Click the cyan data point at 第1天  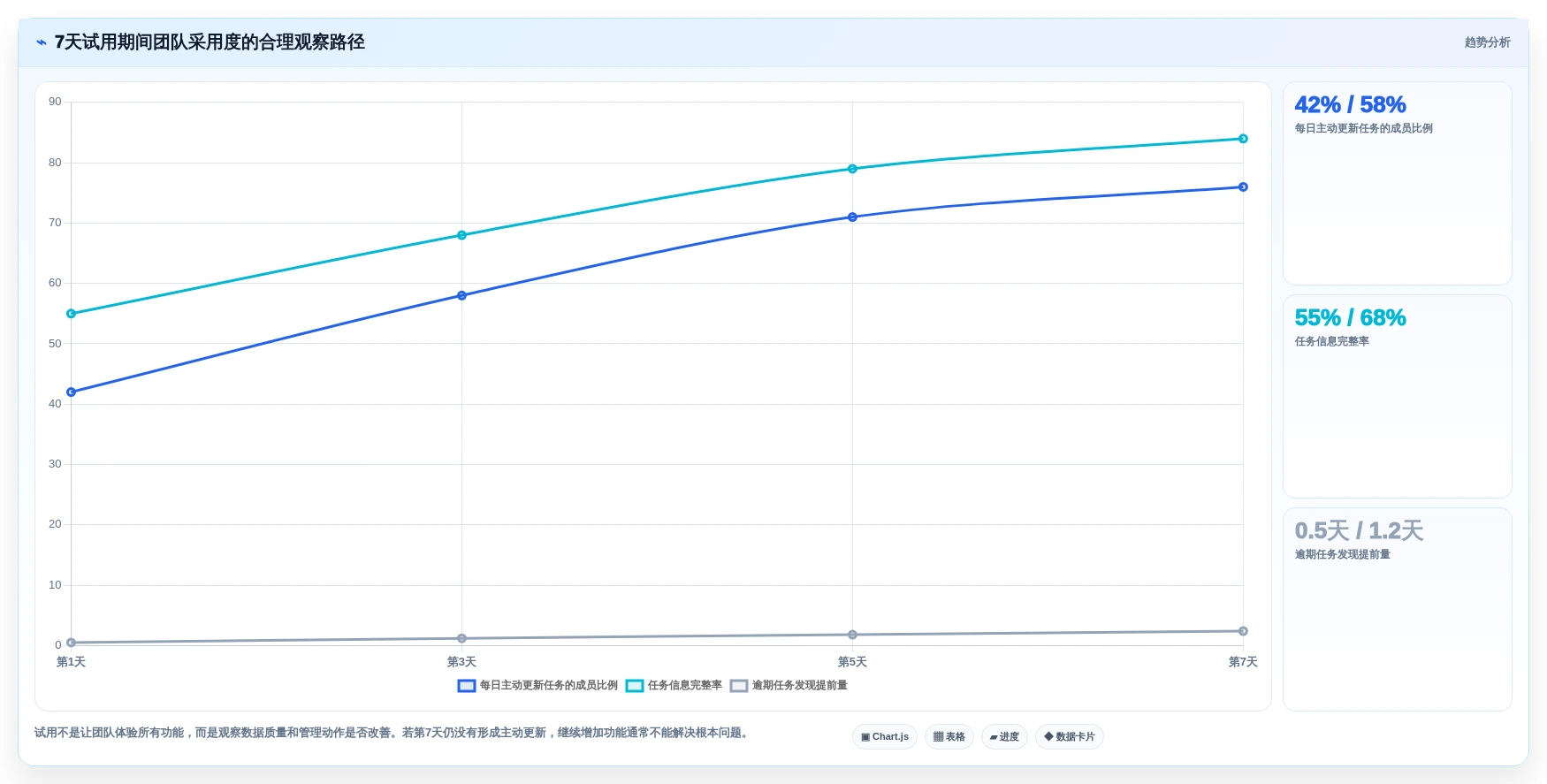click(x=71, y=314)
